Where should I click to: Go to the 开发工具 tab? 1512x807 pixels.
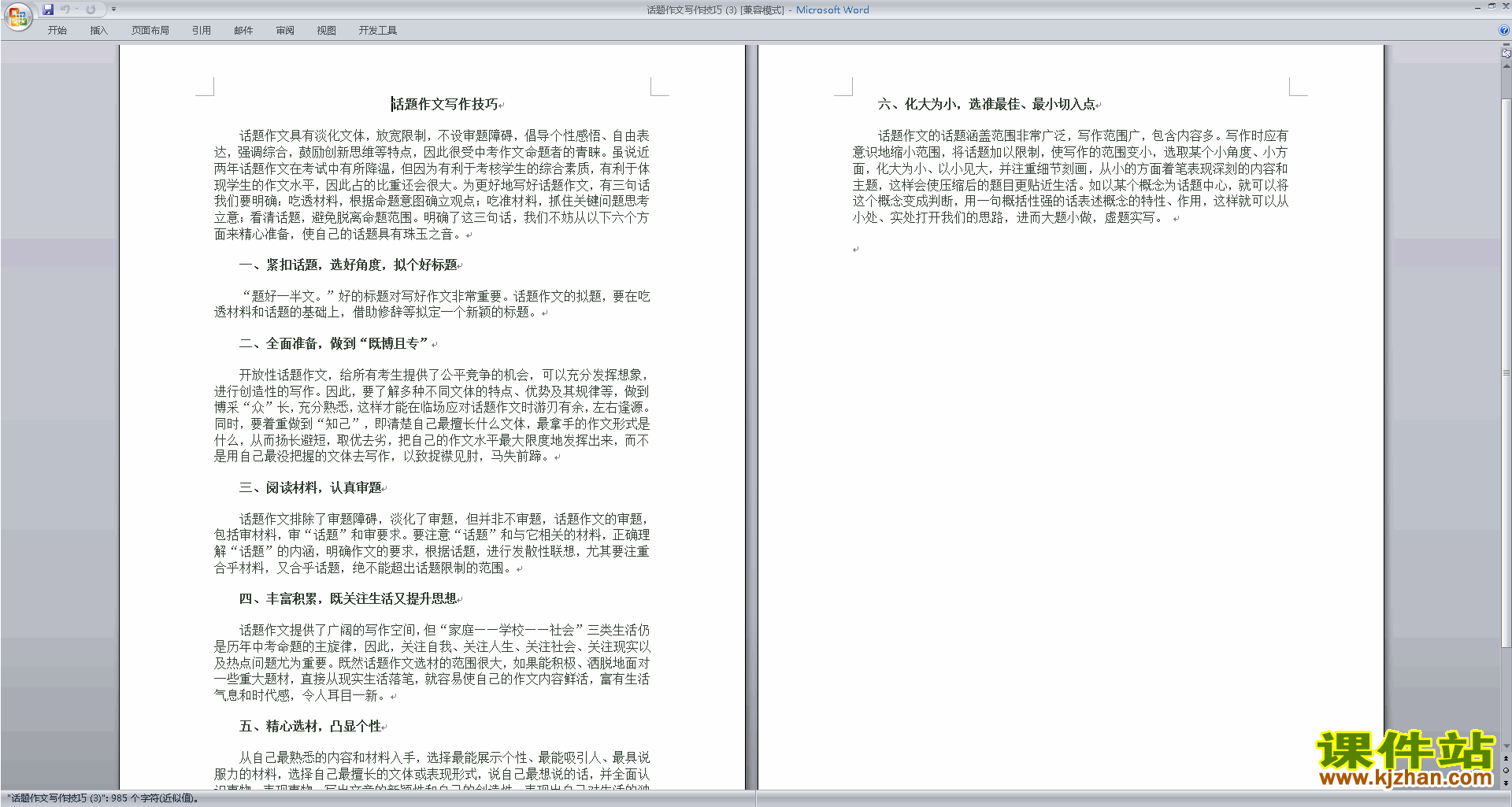coord(378,31)
